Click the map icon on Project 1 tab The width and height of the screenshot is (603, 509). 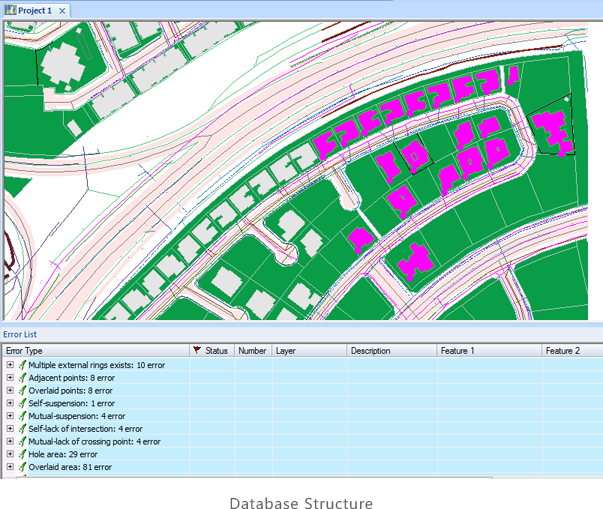coord(11,10)
